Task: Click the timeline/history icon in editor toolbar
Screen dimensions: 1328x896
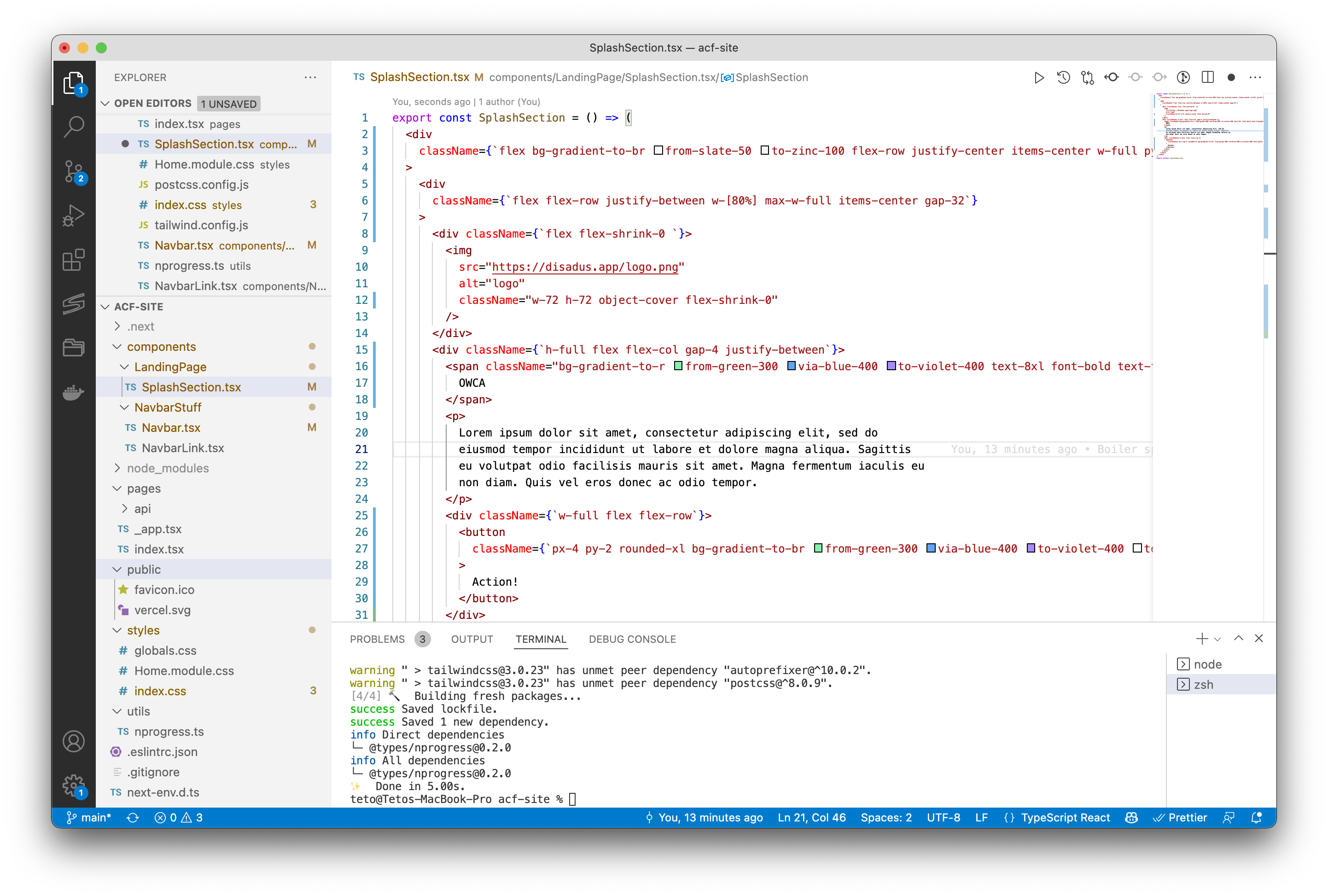Action: point(1065,77)
